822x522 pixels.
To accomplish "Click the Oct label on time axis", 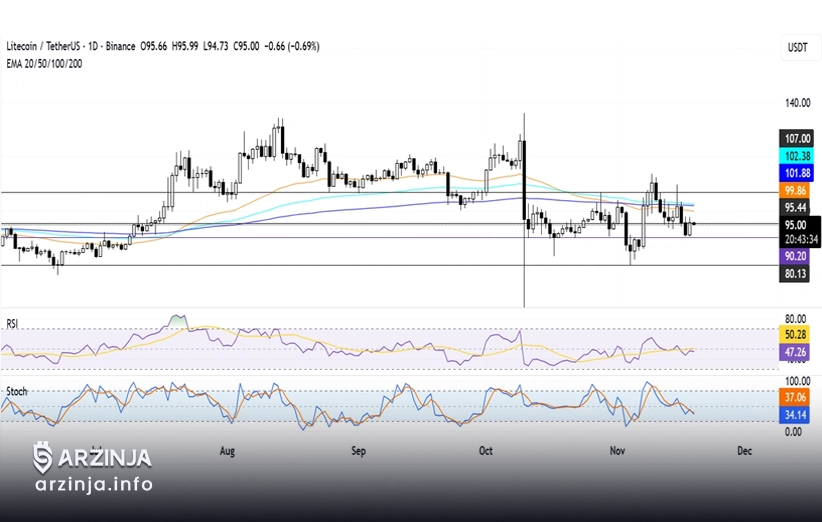I will coord(487,451).
